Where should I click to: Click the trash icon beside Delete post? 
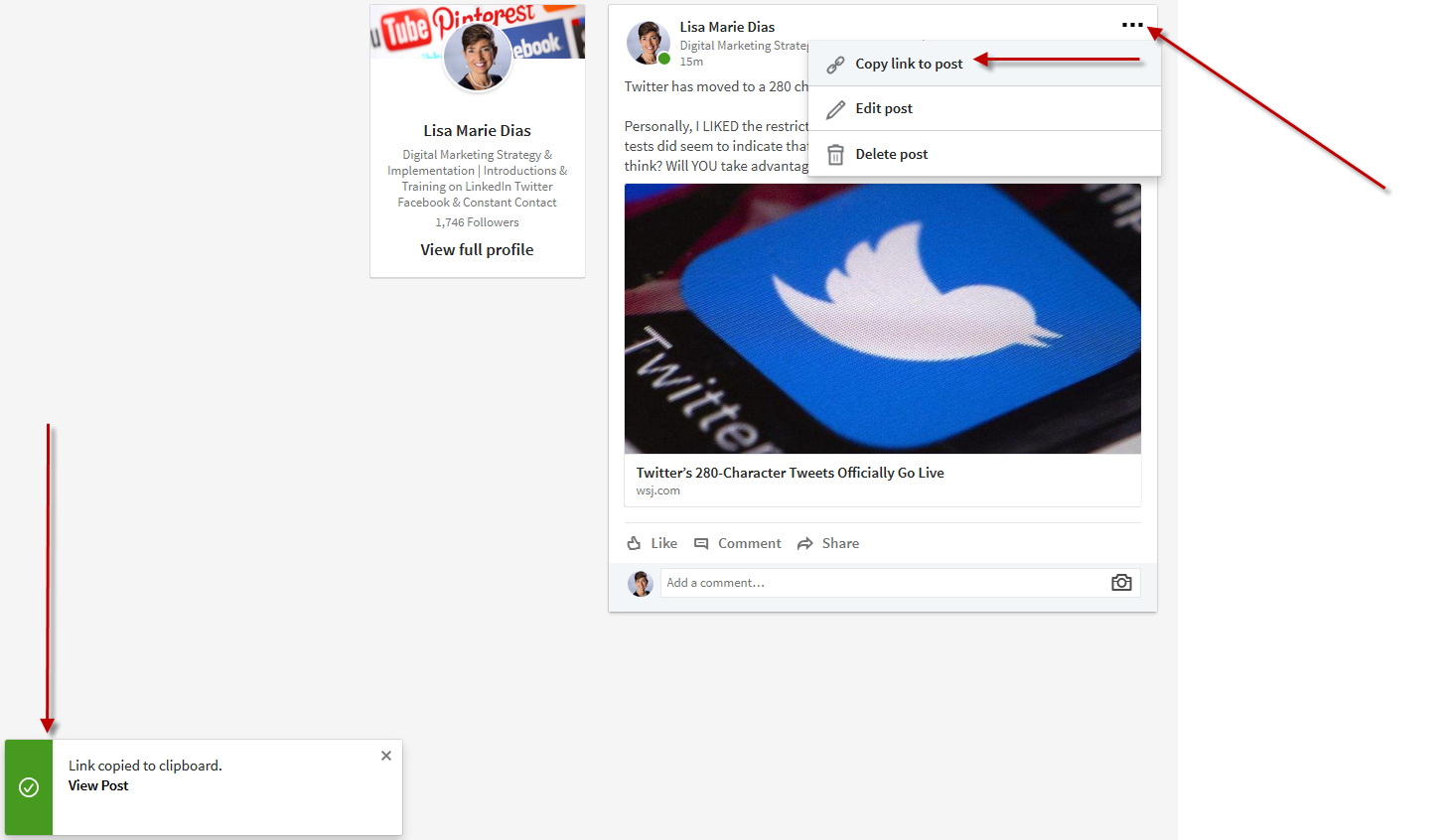click(835, 154)
